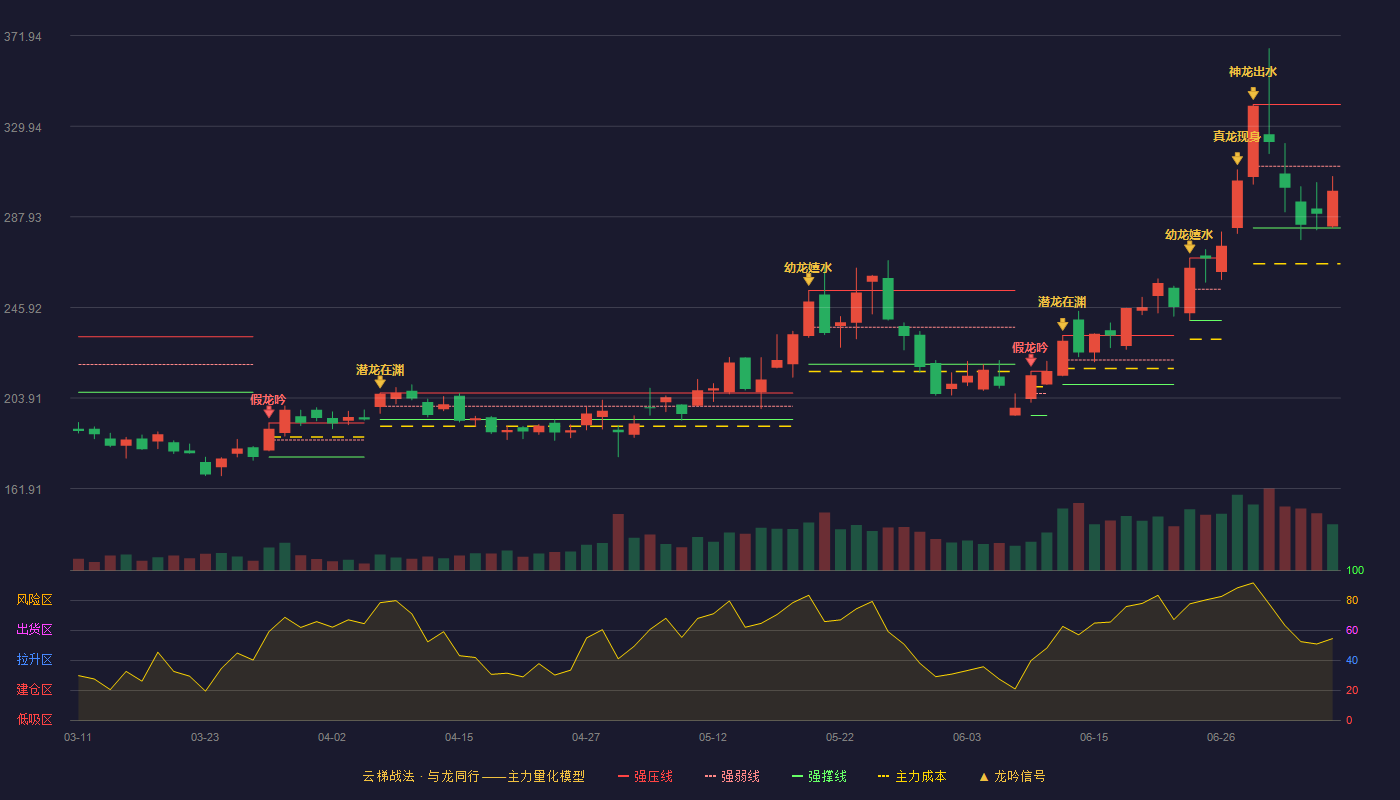1400x800 pixels.
Task: Click the red candle under 真龙现身 arrow
Action: point(1237,204)
